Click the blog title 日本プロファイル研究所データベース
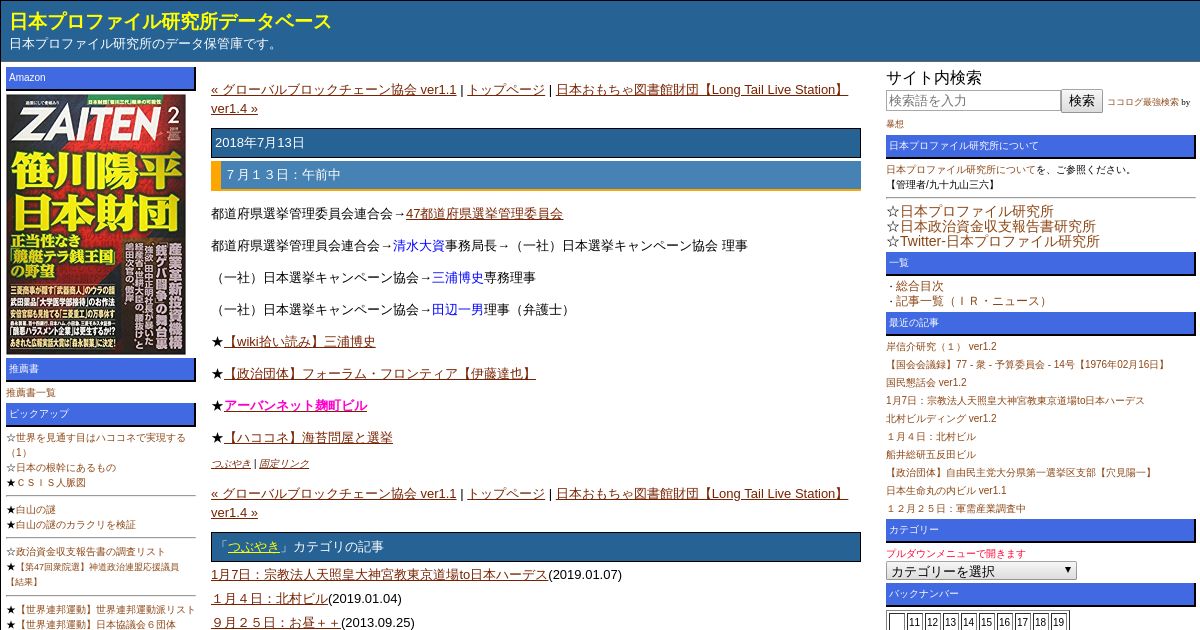Screen dimensions: 1200x630 170,22
